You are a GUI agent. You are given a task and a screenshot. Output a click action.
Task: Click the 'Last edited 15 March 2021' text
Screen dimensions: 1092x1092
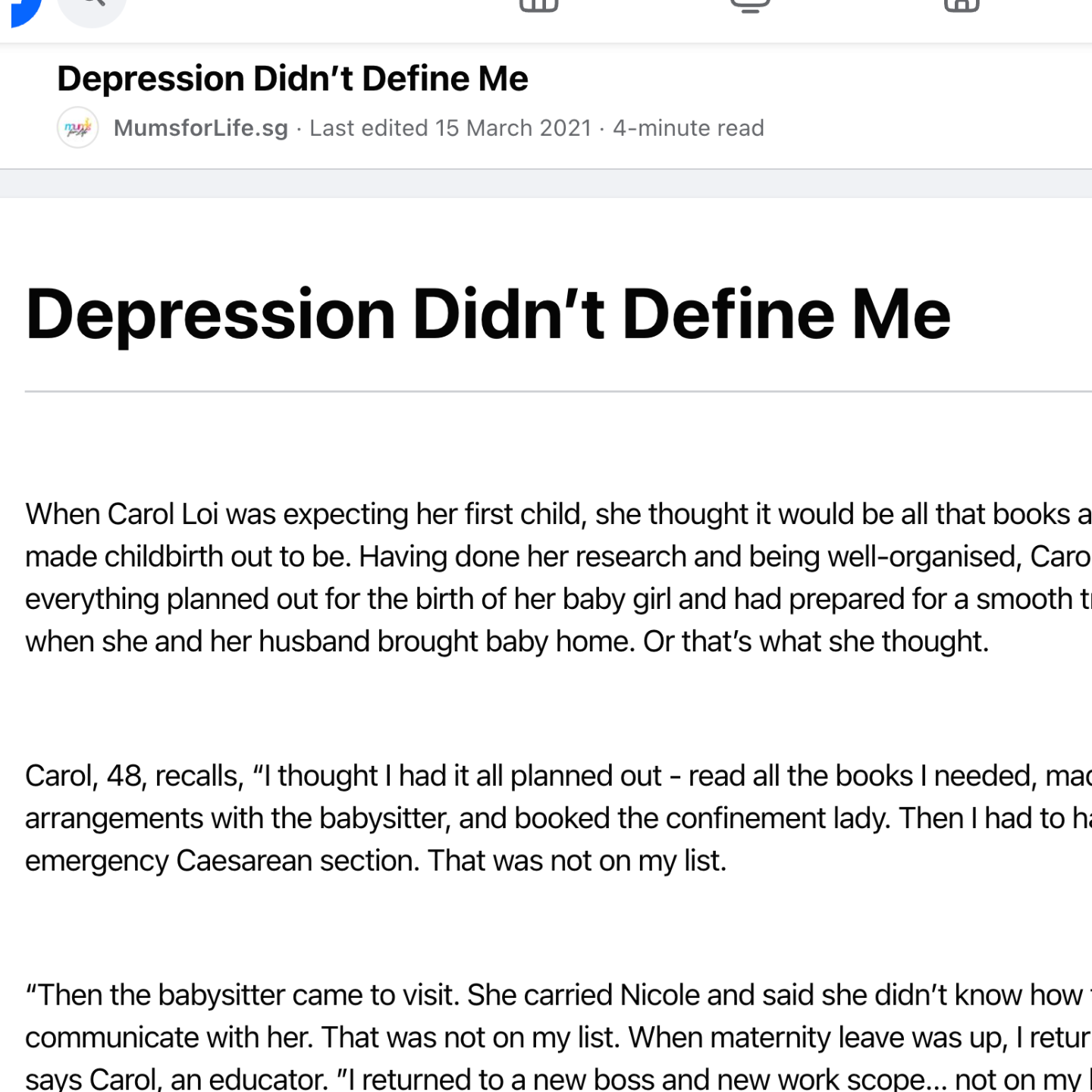tap(450, 127)
